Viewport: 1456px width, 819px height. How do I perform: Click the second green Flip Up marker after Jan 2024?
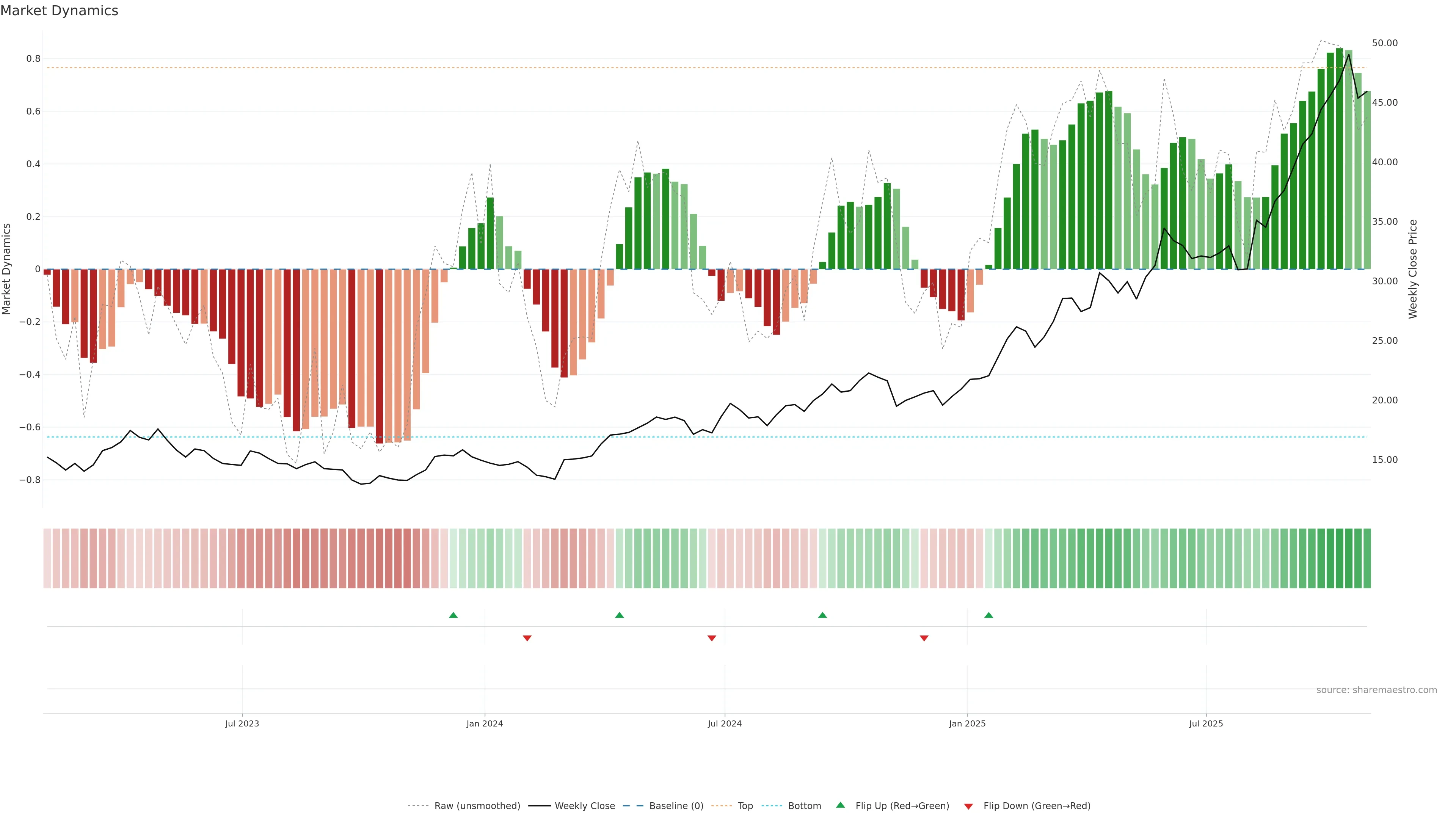(x=620, y=615)
